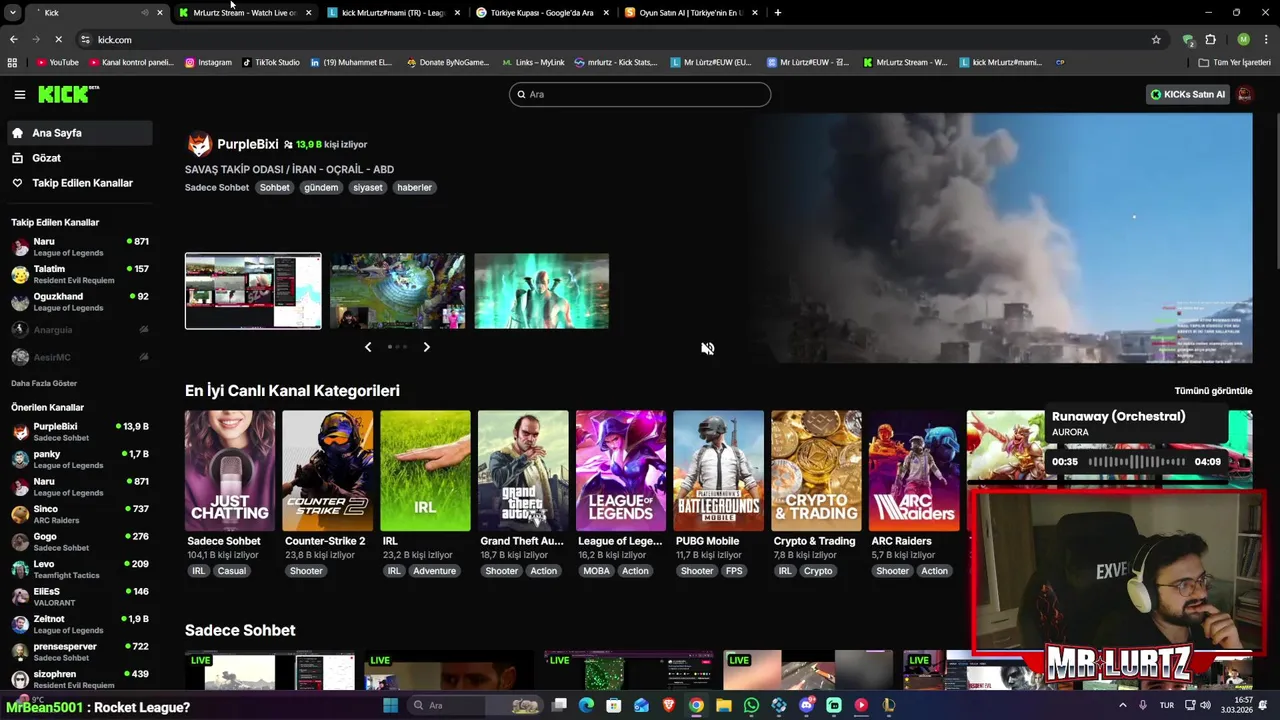Open Naru channel in followed channels list

click(80, 247)
